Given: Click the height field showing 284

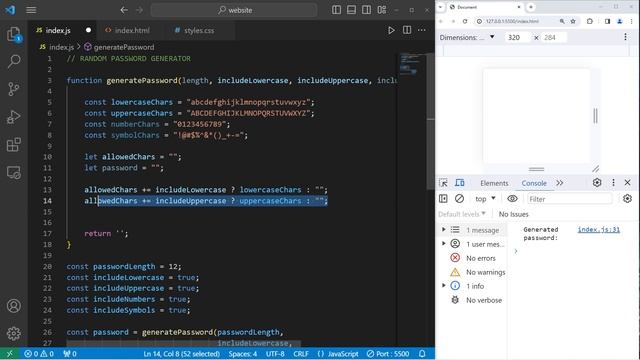Looking at the screenshot, I should (x=553, y=37).
